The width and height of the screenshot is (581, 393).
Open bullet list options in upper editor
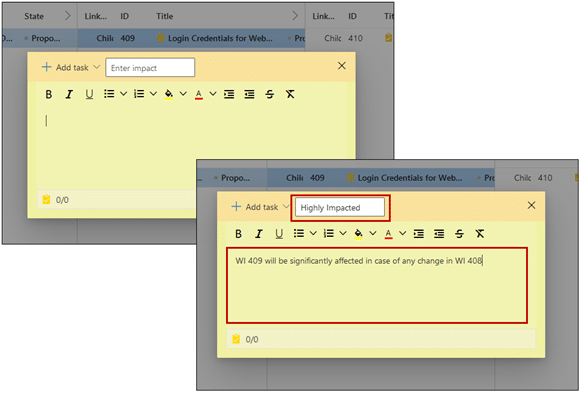tap(123, 94)
